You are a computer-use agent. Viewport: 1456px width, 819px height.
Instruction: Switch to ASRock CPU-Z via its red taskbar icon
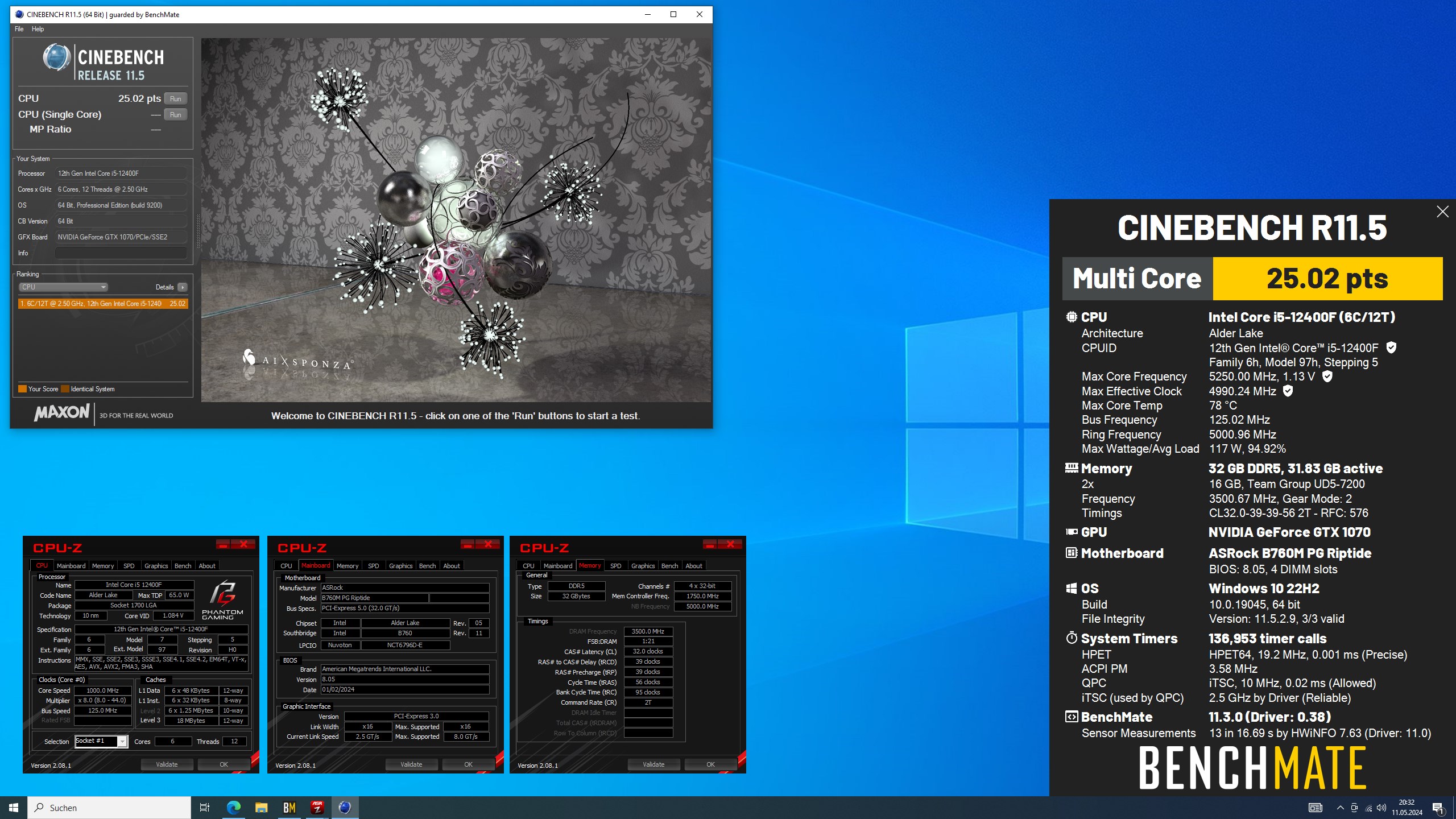click(x=317, y=808)
